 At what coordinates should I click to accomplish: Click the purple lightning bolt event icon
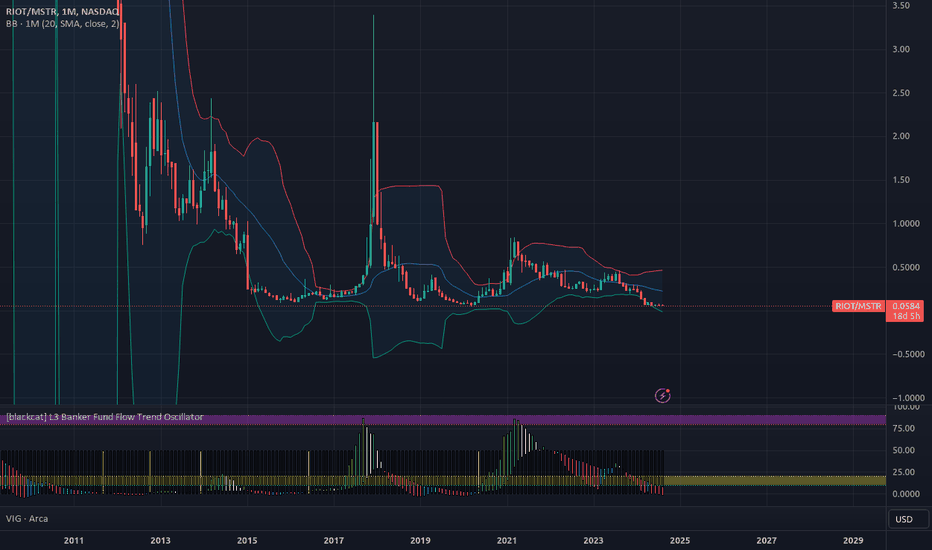pos(662,395)
